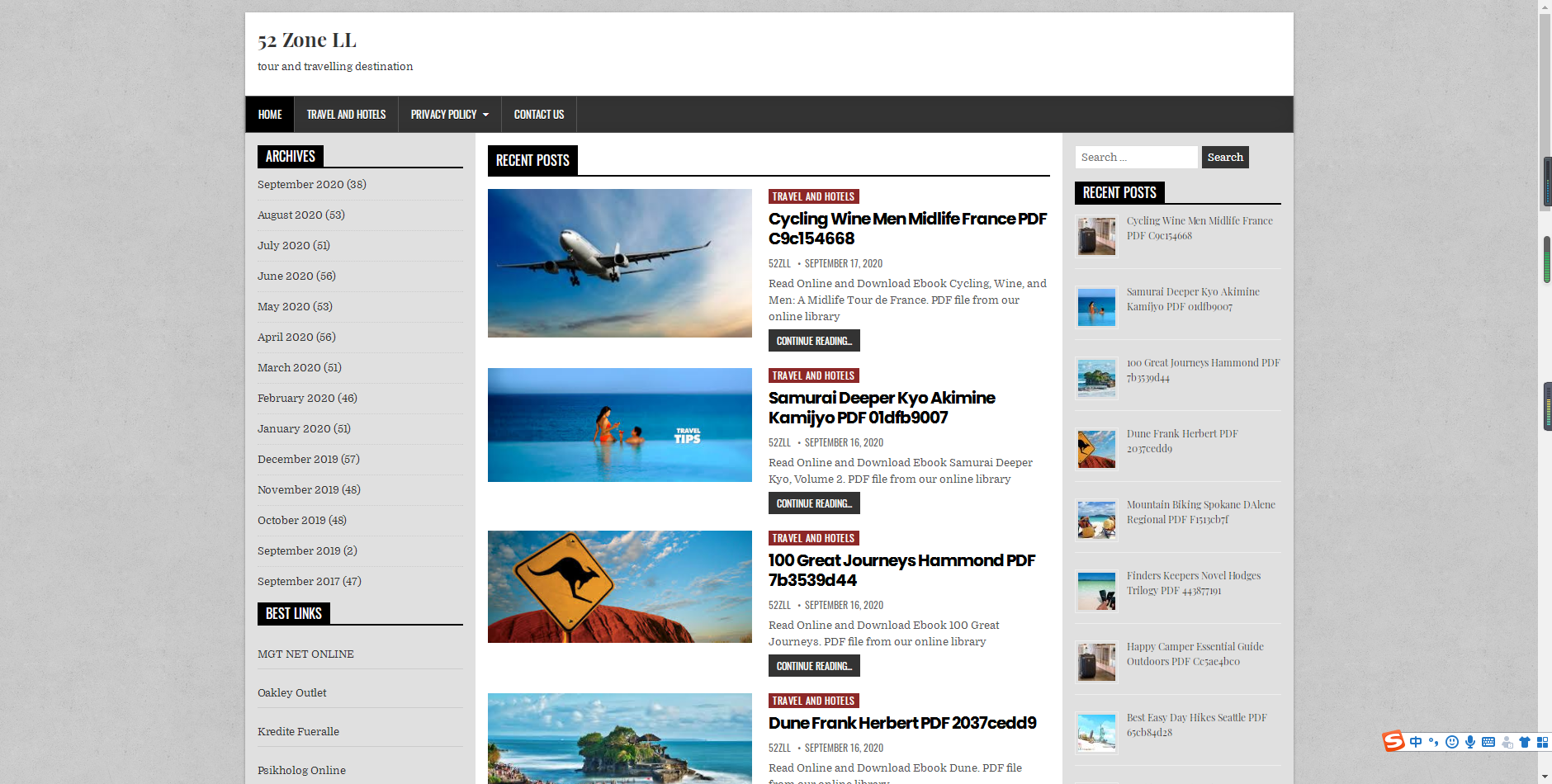Open the emoji panel from IME toolbar
Image resolution: width=1552 pixels, height=784 pixels.
pyautogui.click(x=1452, y=742)
